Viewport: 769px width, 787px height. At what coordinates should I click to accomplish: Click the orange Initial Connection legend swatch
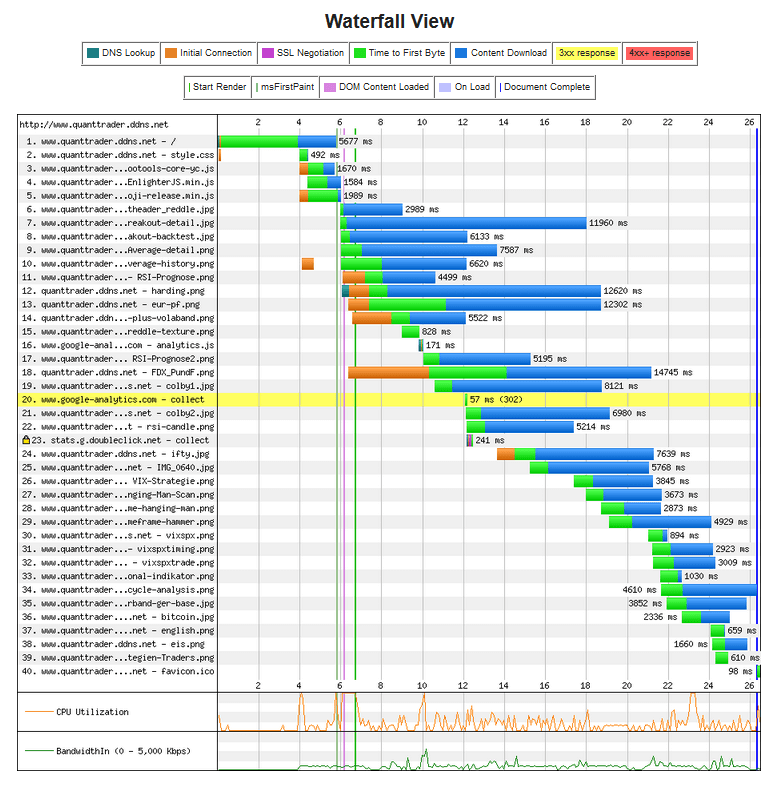tap(171, 53)
